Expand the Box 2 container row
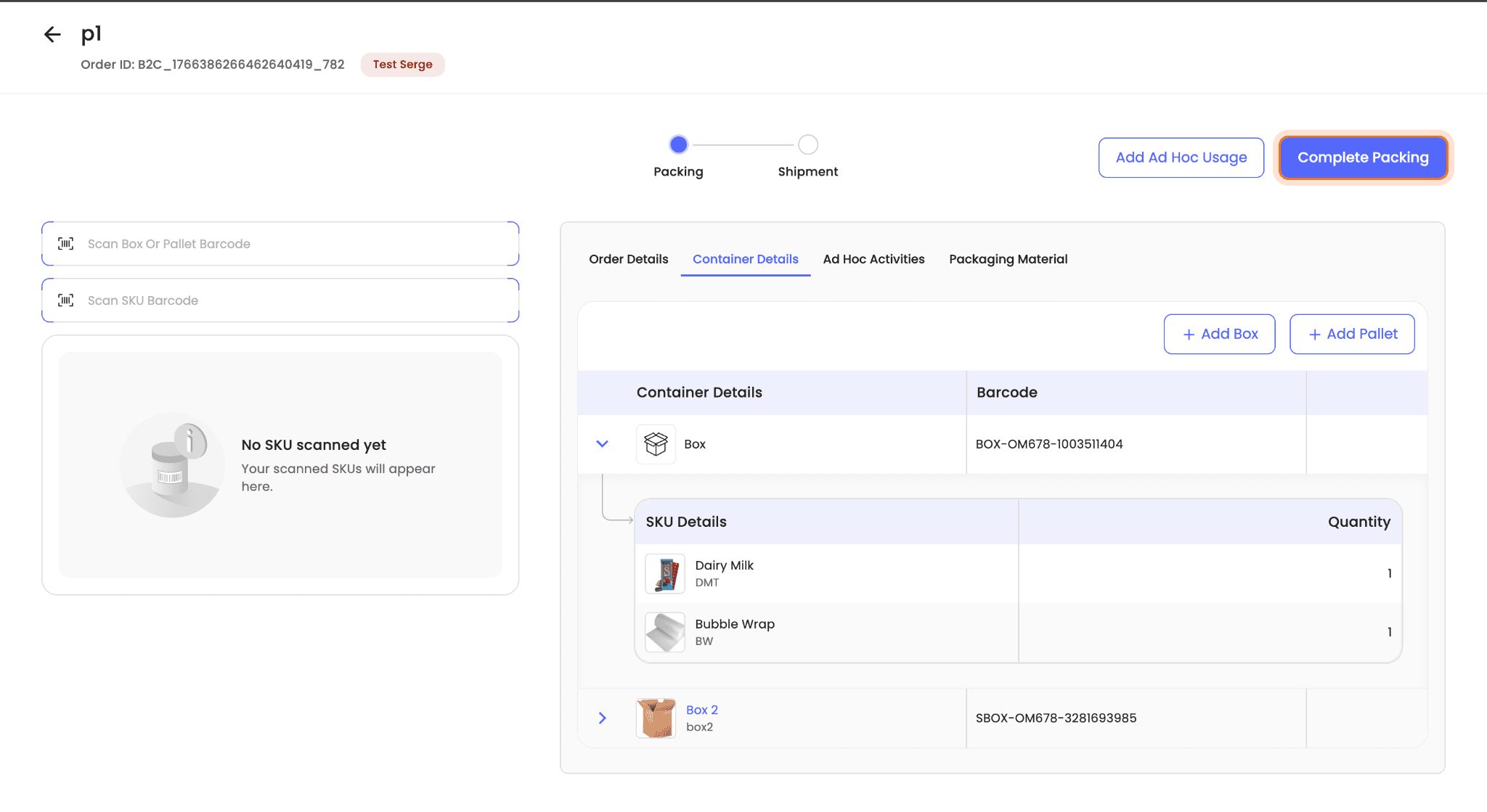 [602, 718]
